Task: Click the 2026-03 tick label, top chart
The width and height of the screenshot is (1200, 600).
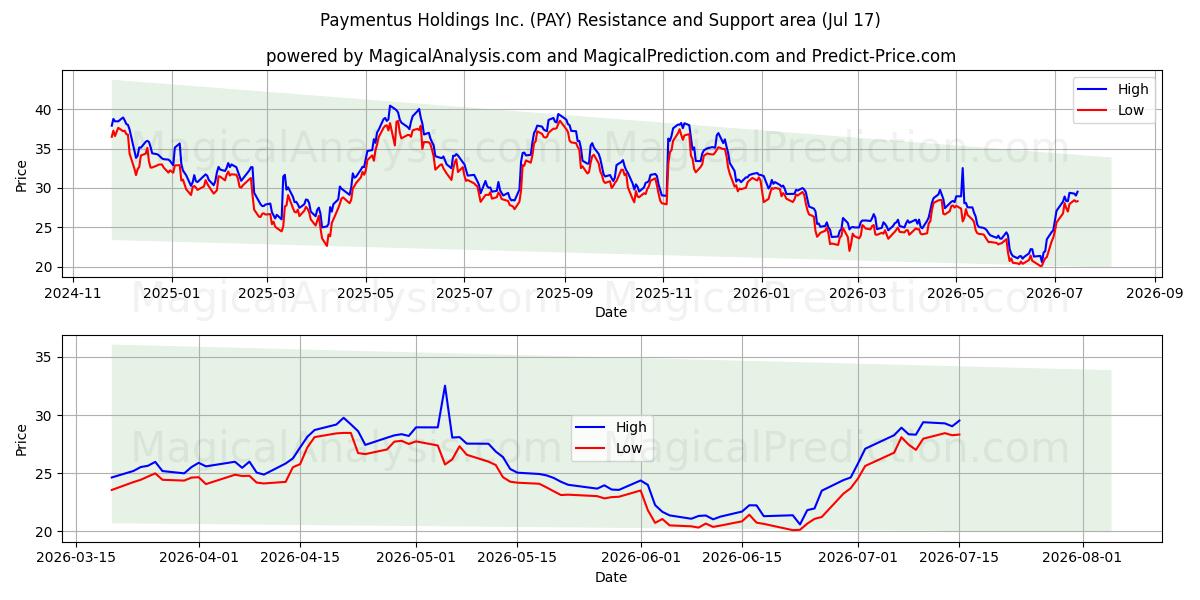Action: point(857,294)
